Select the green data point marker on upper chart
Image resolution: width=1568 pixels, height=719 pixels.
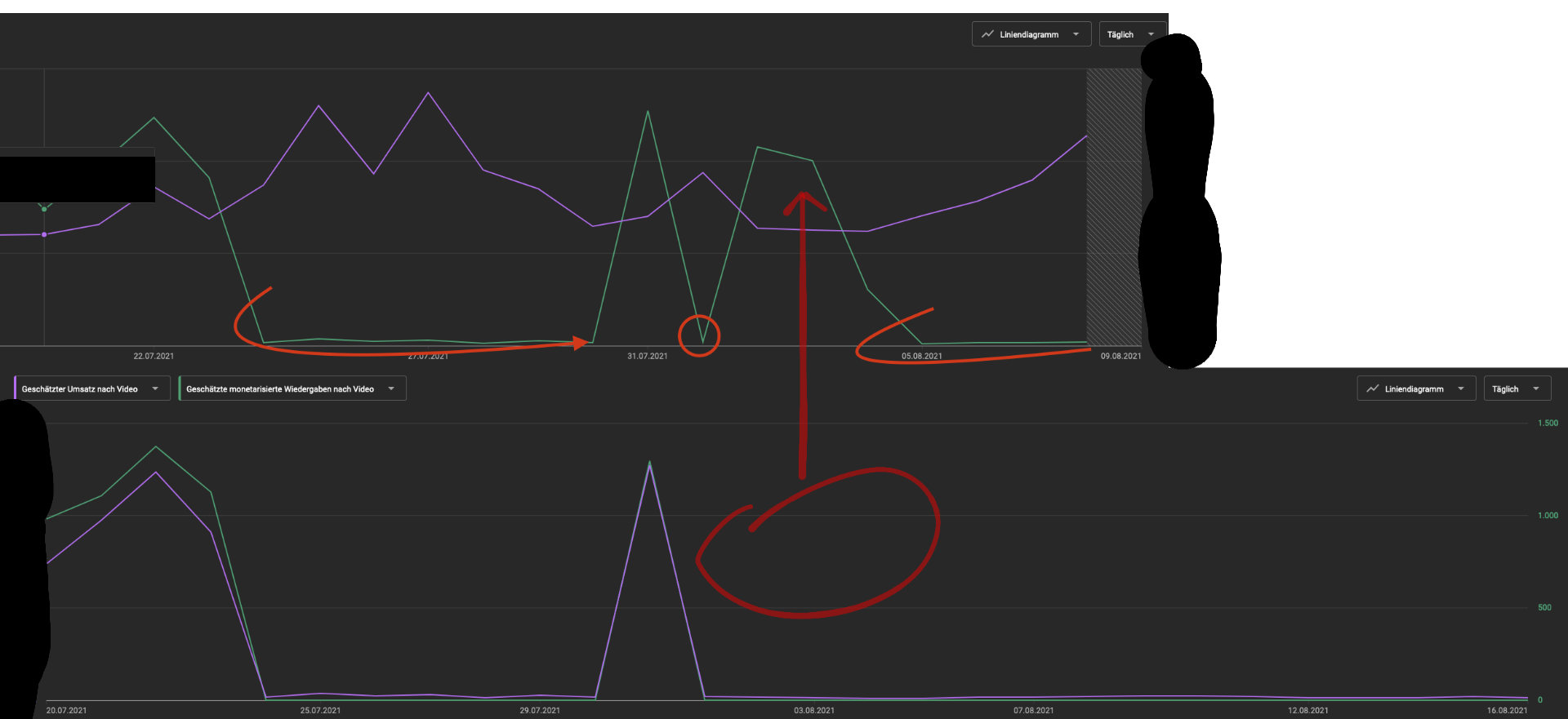(44, 209)
